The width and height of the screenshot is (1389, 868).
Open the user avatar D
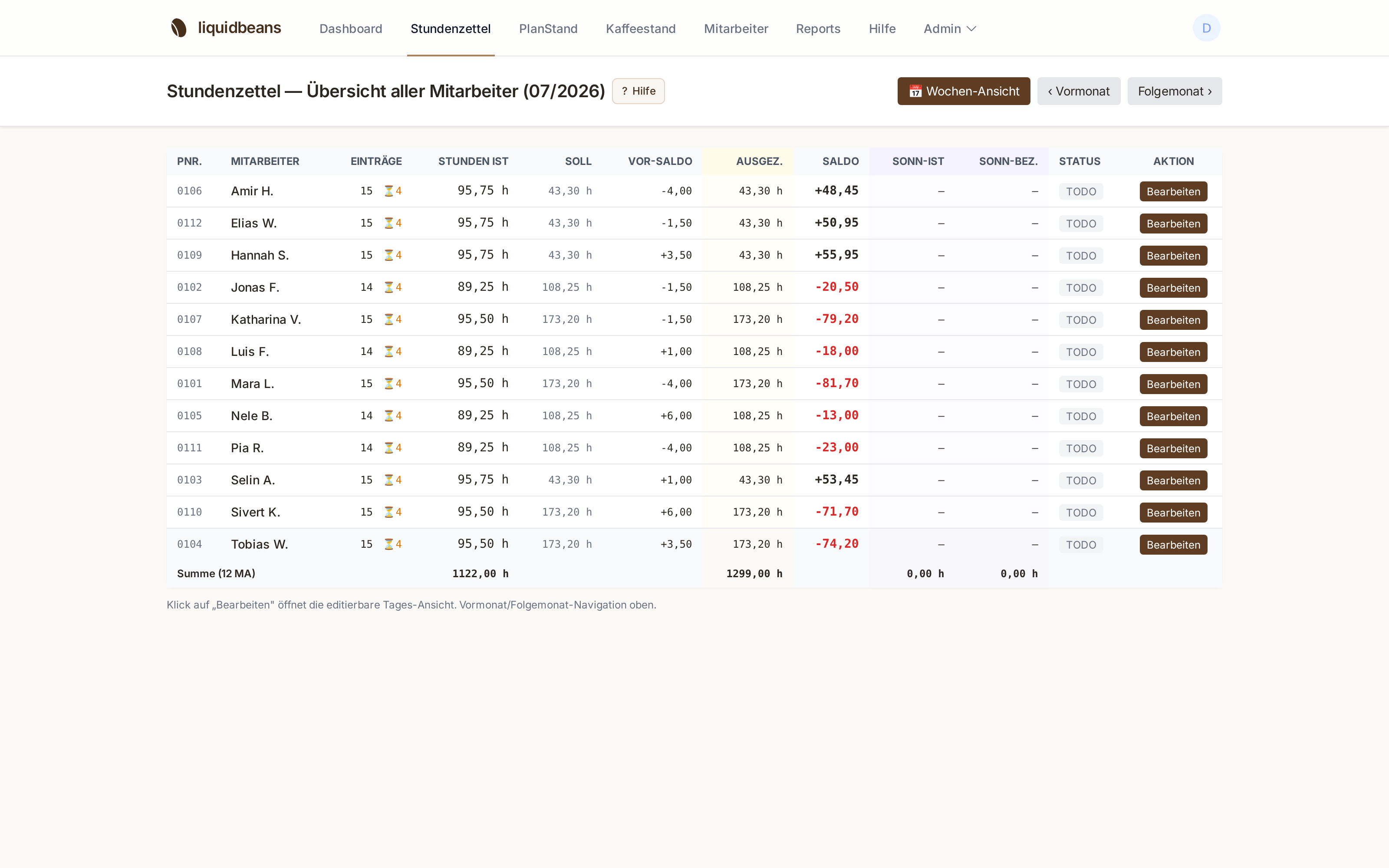click(1207, 28)
